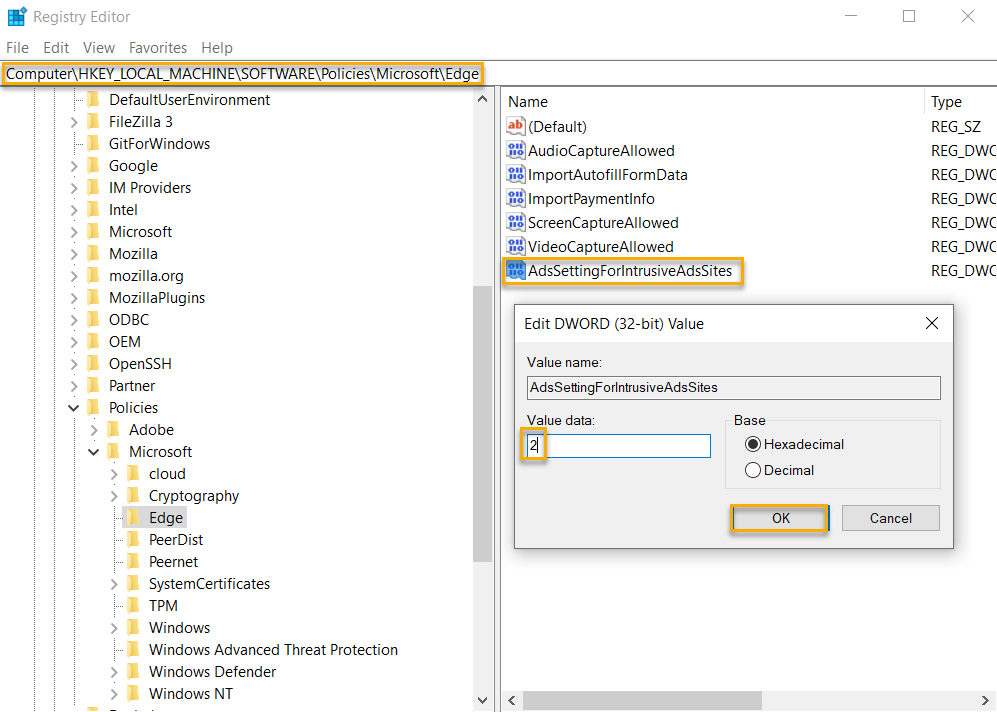997x712 pixels.
Task: Collapse the Microsoft key under Policies
Action: [x=93, y=451]
